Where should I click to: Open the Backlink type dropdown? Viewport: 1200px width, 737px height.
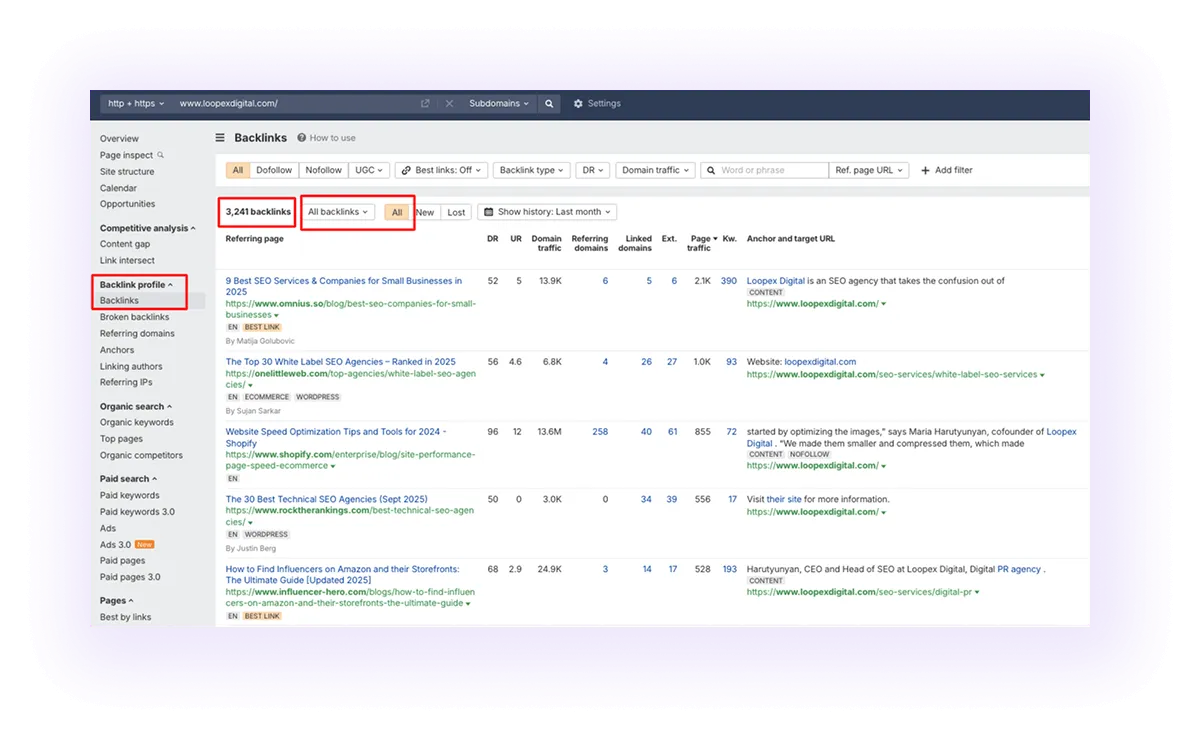pyautogui.click(x=531, y=170)
